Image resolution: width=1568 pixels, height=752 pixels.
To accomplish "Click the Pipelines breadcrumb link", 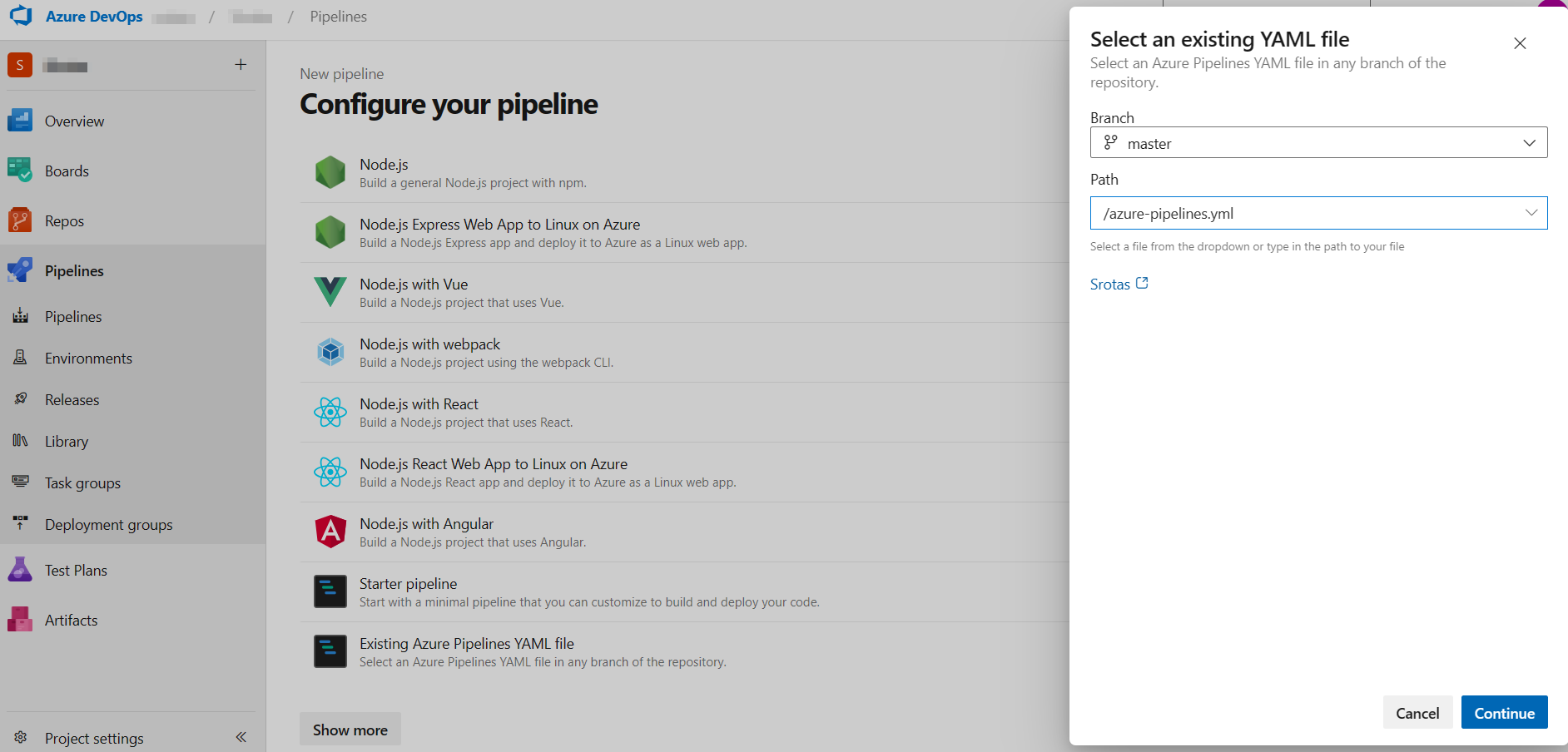I will tap(338, 17).
